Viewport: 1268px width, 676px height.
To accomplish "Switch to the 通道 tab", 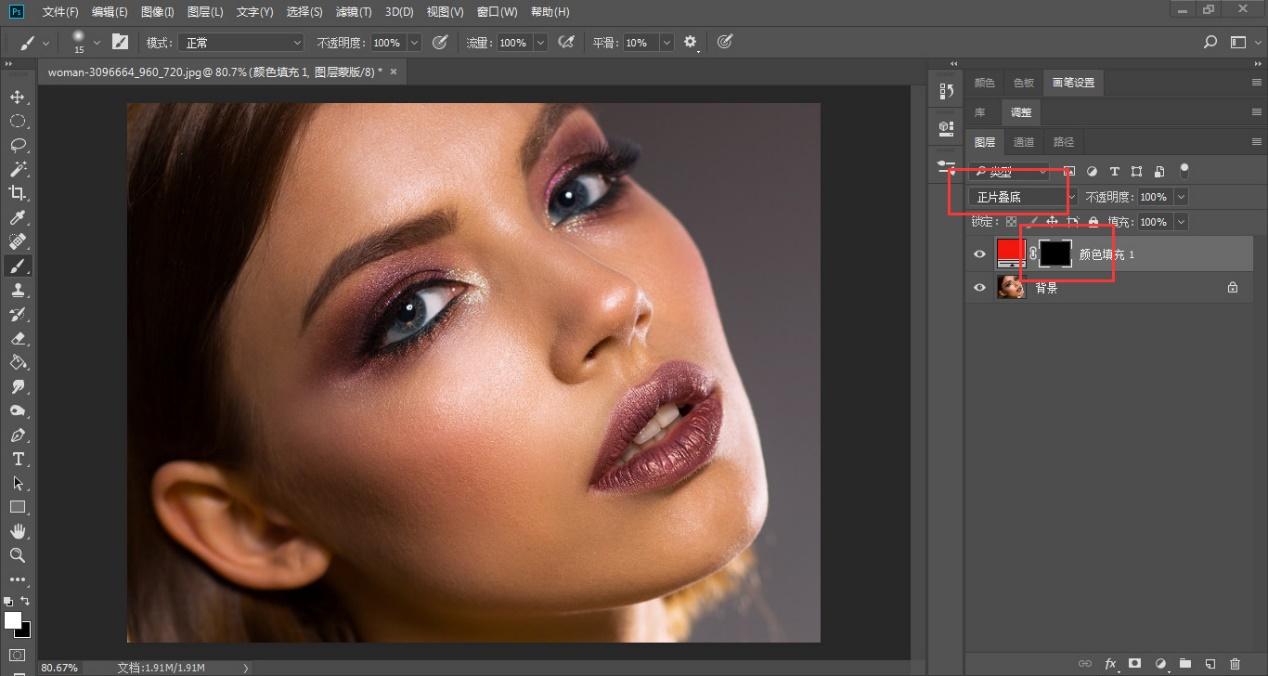I will pos(1023,142).
